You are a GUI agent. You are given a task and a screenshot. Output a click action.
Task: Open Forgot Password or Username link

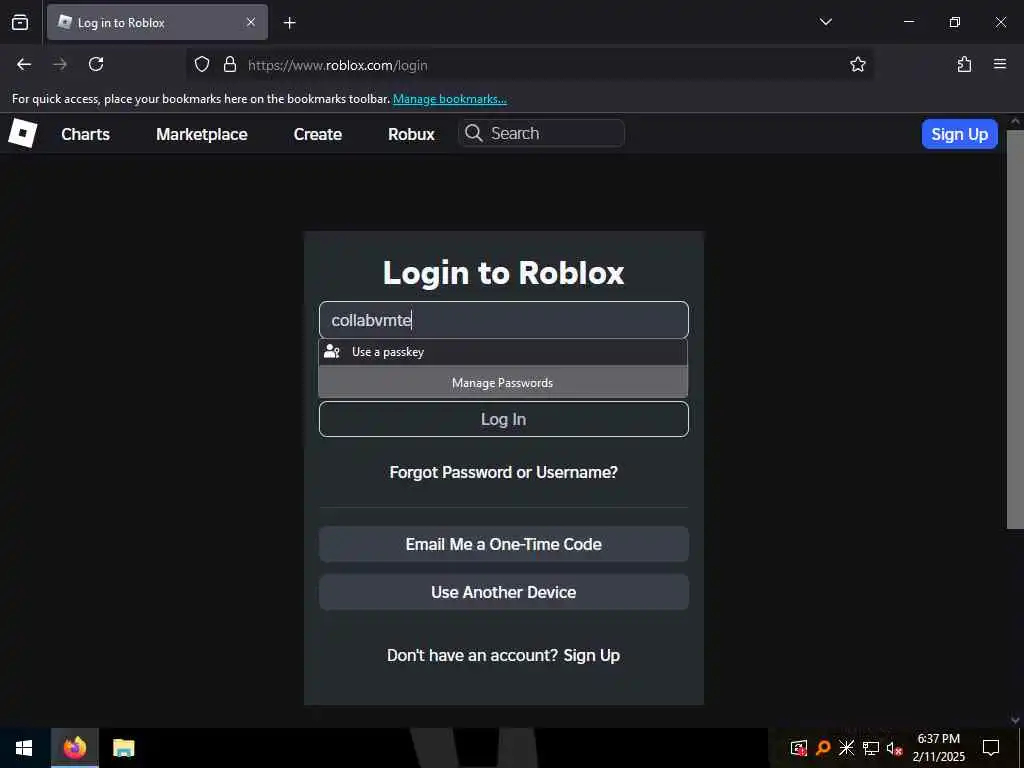pos(504,472)
